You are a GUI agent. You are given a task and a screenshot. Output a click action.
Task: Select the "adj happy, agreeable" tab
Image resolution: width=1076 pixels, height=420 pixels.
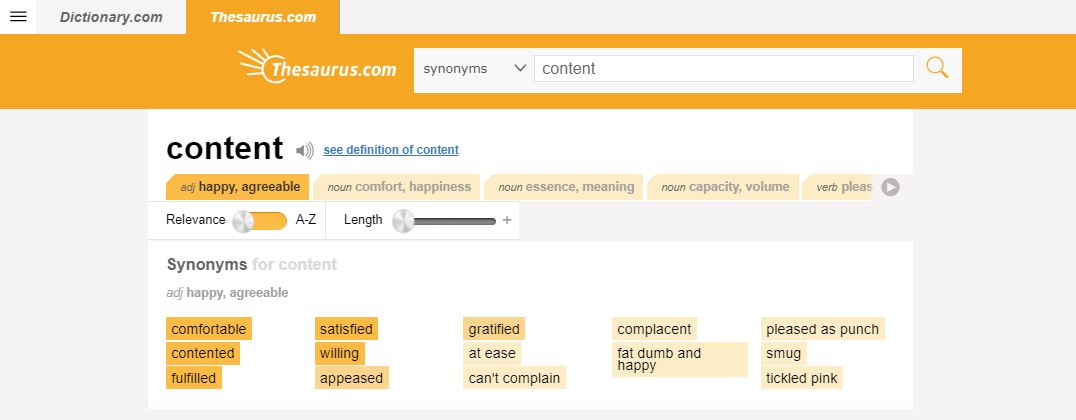(x=239, y=187)
